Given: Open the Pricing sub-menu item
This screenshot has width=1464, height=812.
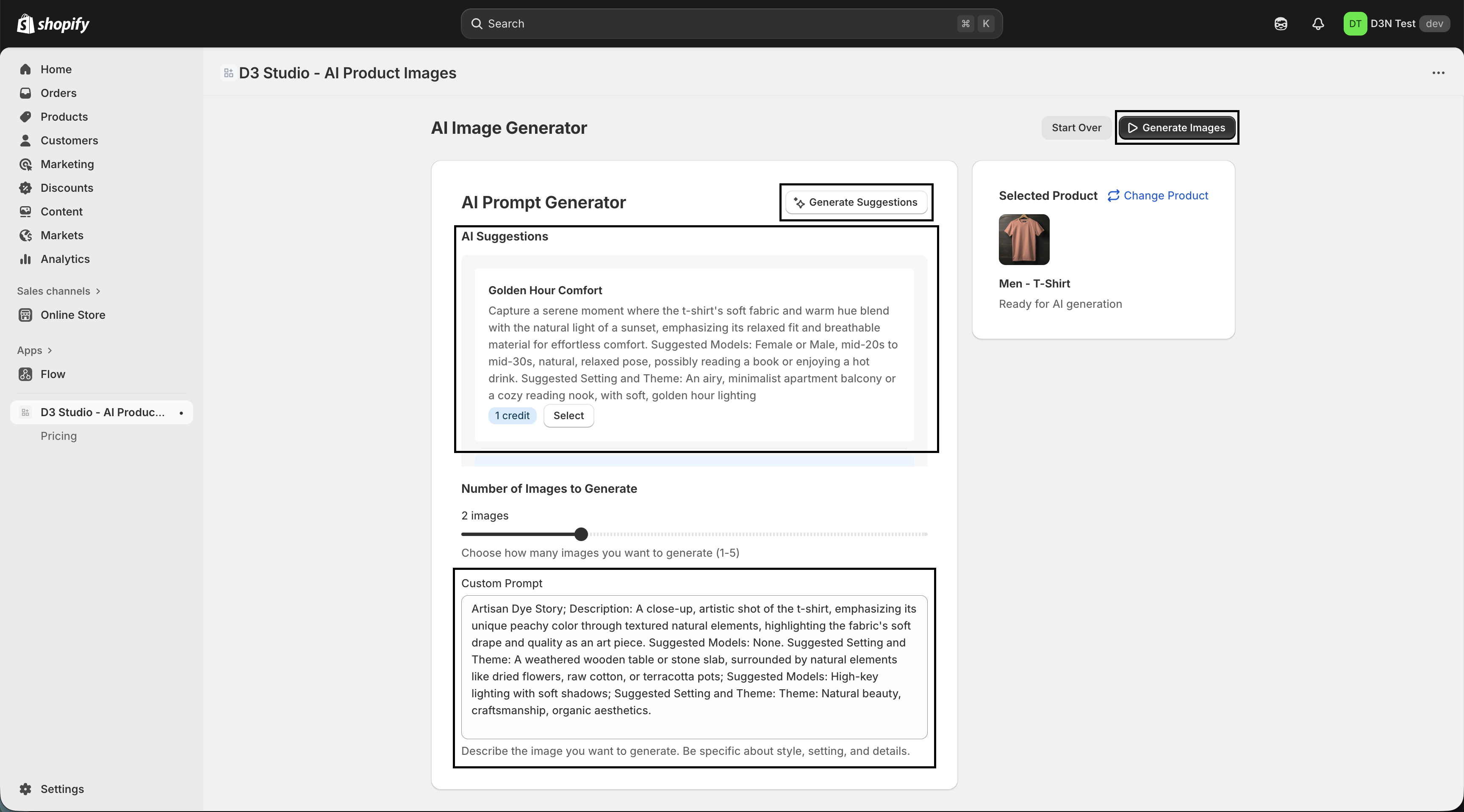Looking at the screenshot, I should (x=58, y=436).
